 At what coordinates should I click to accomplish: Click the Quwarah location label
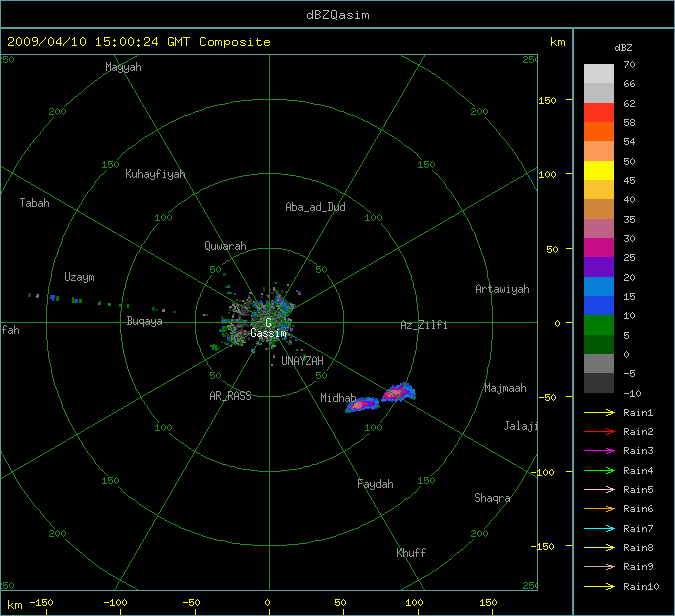point(225,246)
